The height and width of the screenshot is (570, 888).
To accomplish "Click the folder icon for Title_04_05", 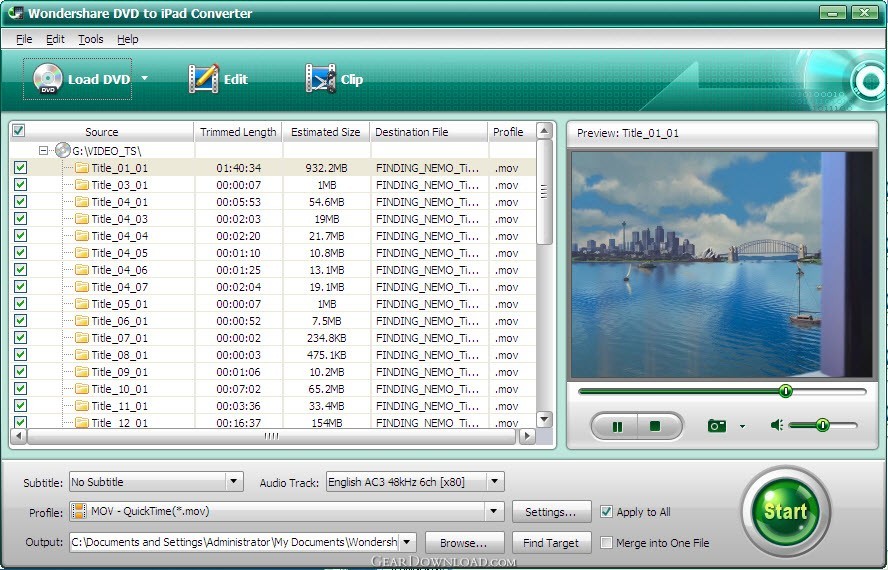I will (82, 253).
